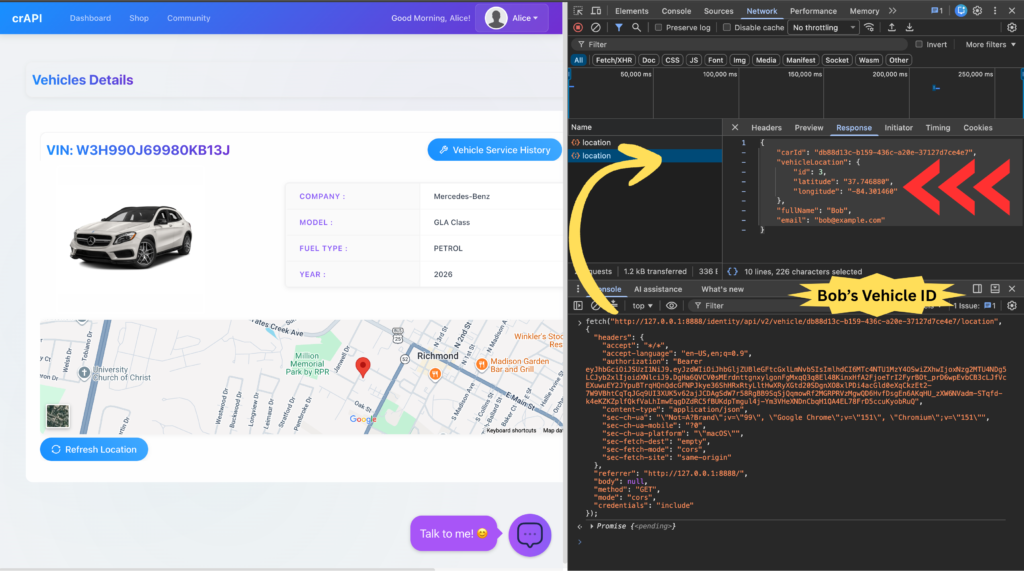
Task: Open Network panel settings gear
Action: 1012,27
